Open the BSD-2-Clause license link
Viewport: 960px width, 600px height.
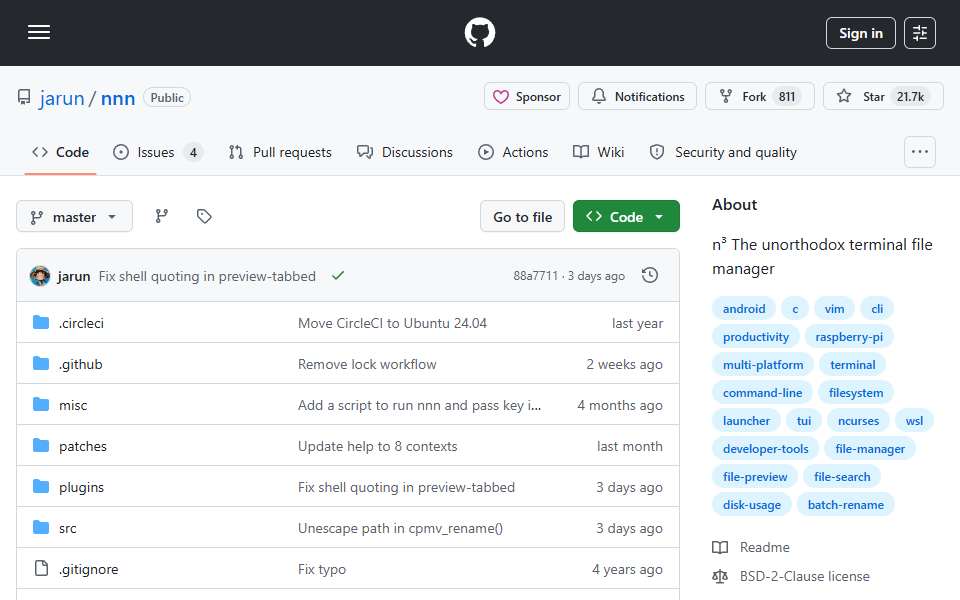804,577
